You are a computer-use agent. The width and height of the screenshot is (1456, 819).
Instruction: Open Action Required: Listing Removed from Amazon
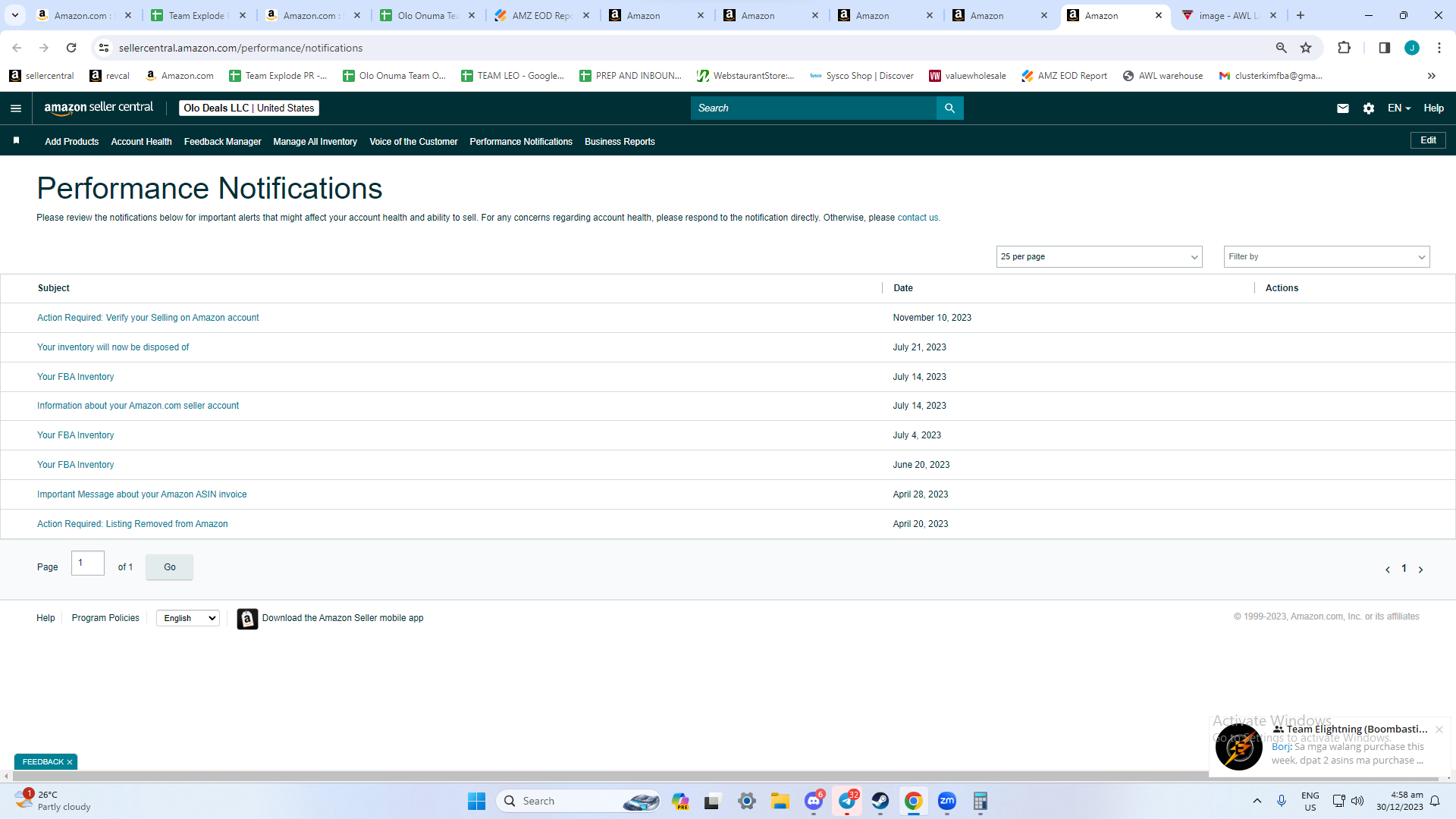pyautogui.click(x=133, y=524)
